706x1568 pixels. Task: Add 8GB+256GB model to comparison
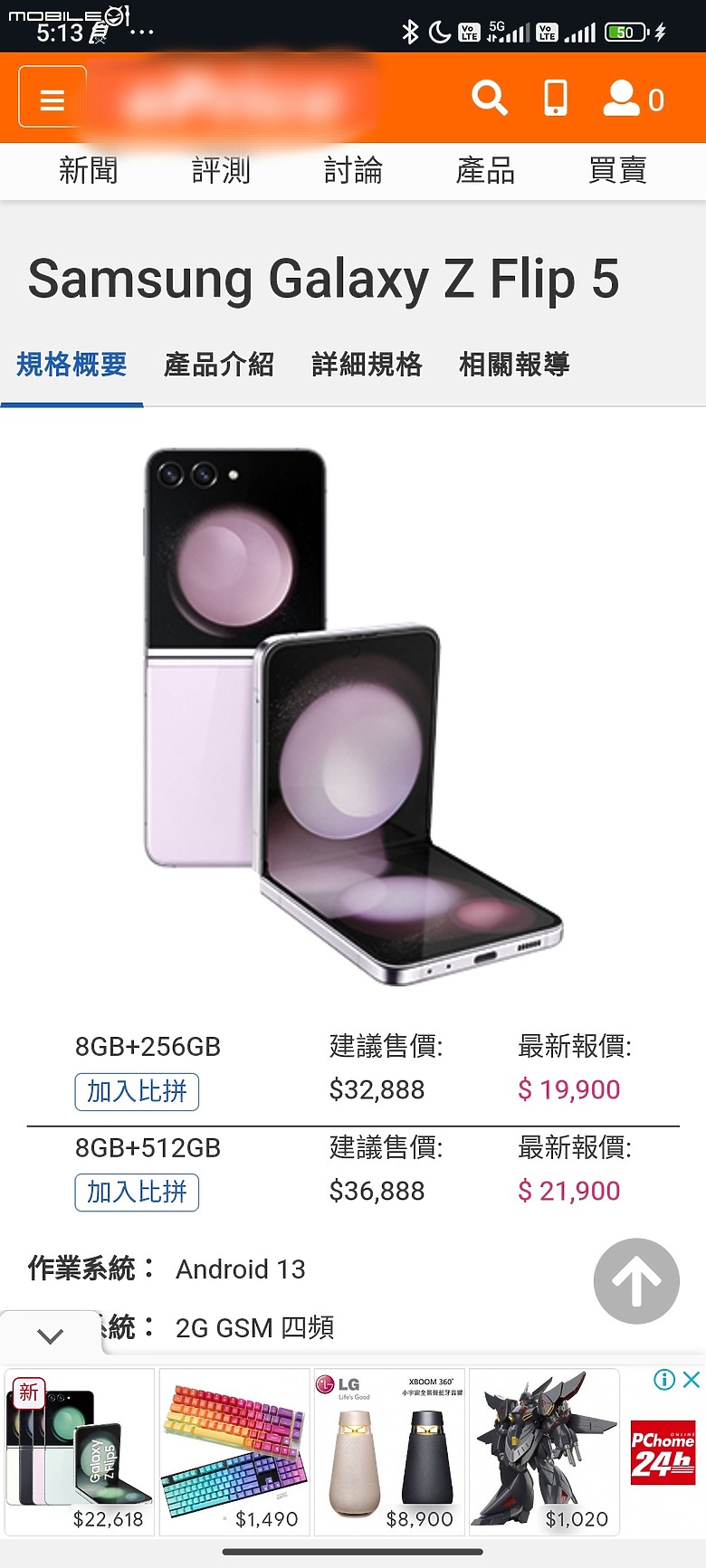(x=137, y=1091)
